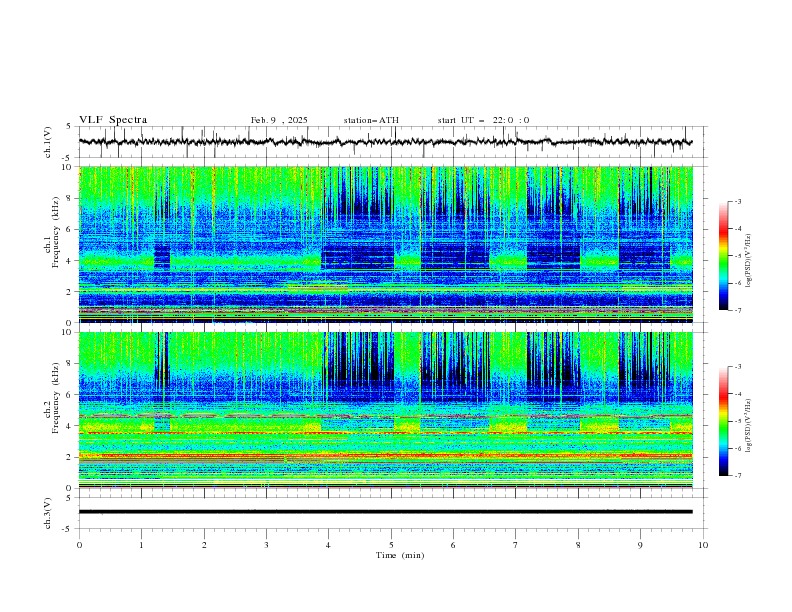792x612 pixels.
Task: Click the "ch.3(V)" axis label
Action: click(x=48, y=513)
